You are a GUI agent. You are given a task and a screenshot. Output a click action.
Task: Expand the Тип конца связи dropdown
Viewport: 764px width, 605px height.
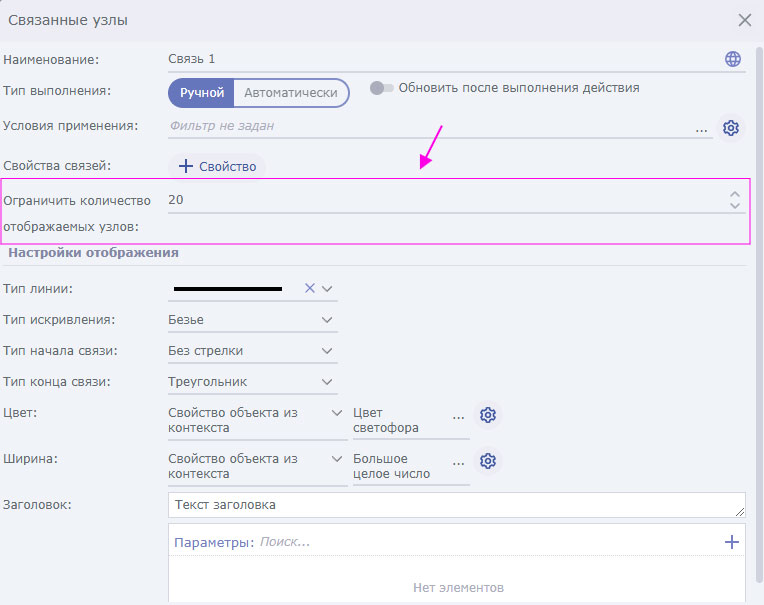pyautogui.click(x=327, y=382)
